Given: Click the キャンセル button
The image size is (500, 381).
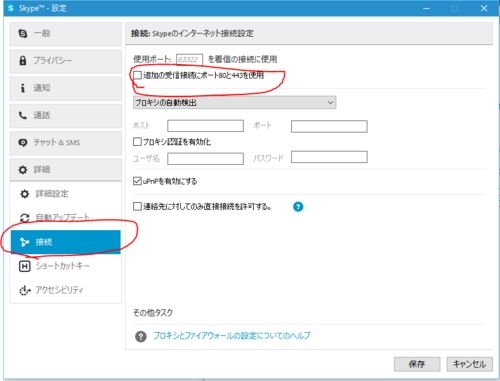Looking at the screenshot, I should click(469, 364).
